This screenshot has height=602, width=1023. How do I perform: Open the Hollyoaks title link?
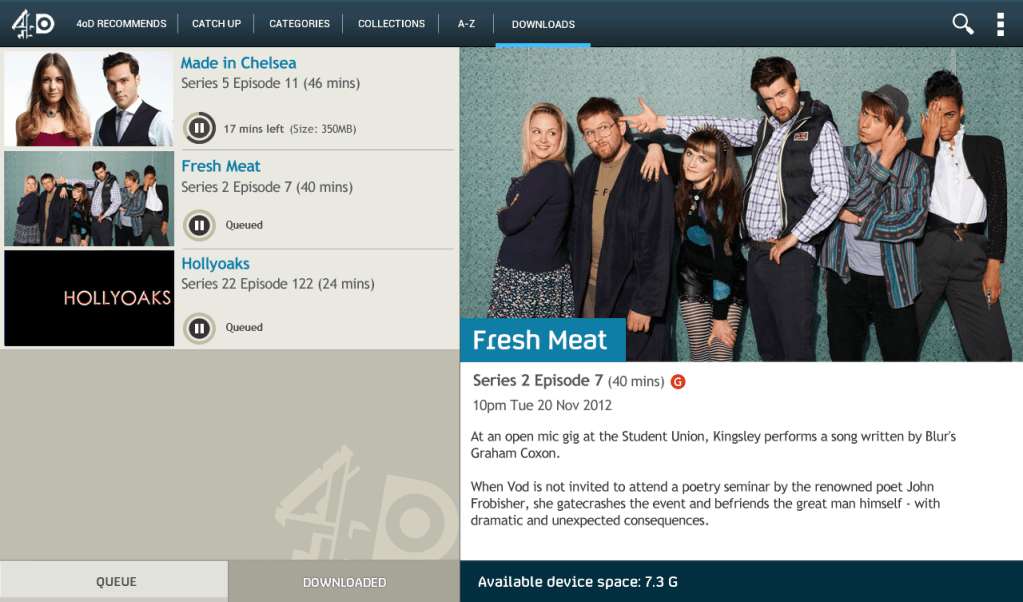click(215, 263)
